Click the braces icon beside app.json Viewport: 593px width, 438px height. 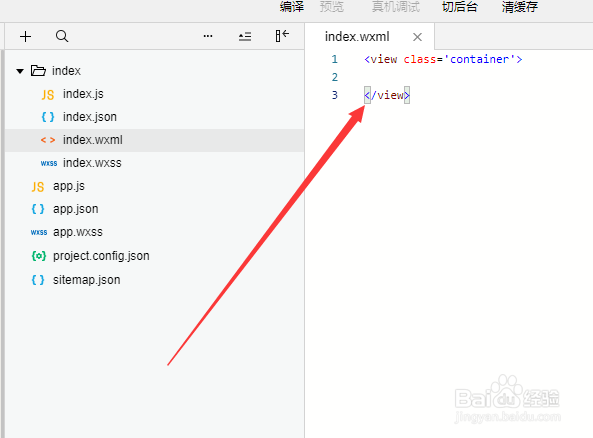38,209
